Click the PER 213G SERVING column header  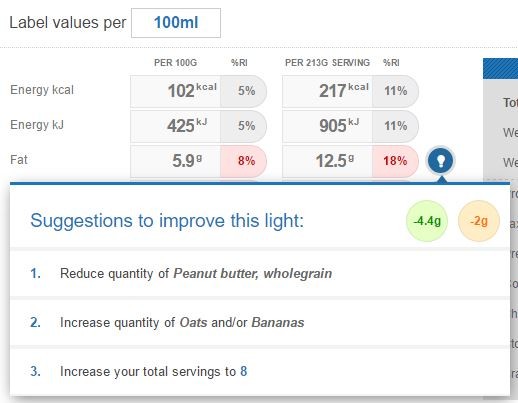coord(327,63)
